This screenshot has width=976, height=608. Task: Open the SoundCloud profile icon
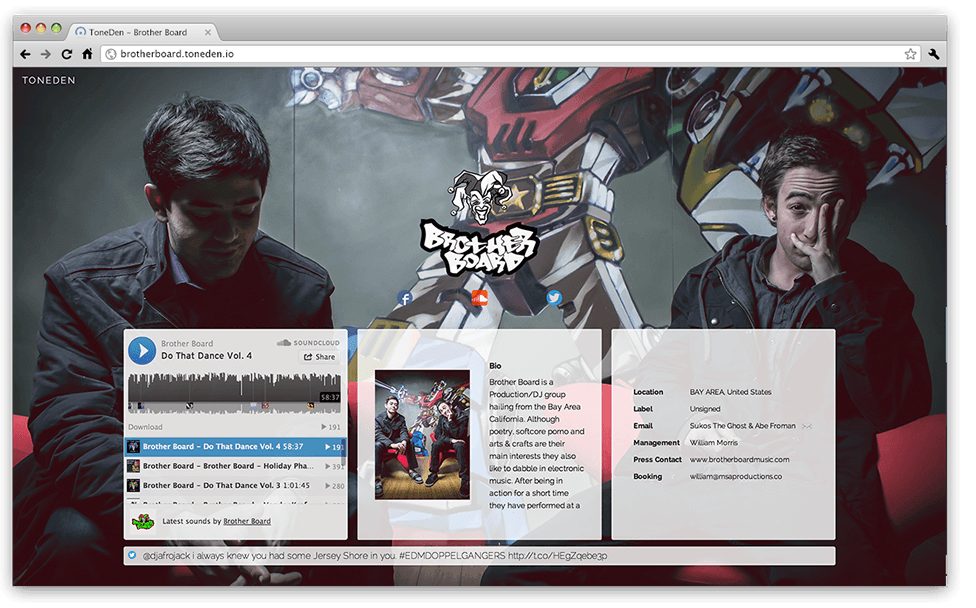pyautogui.click(x=479, y=298)
